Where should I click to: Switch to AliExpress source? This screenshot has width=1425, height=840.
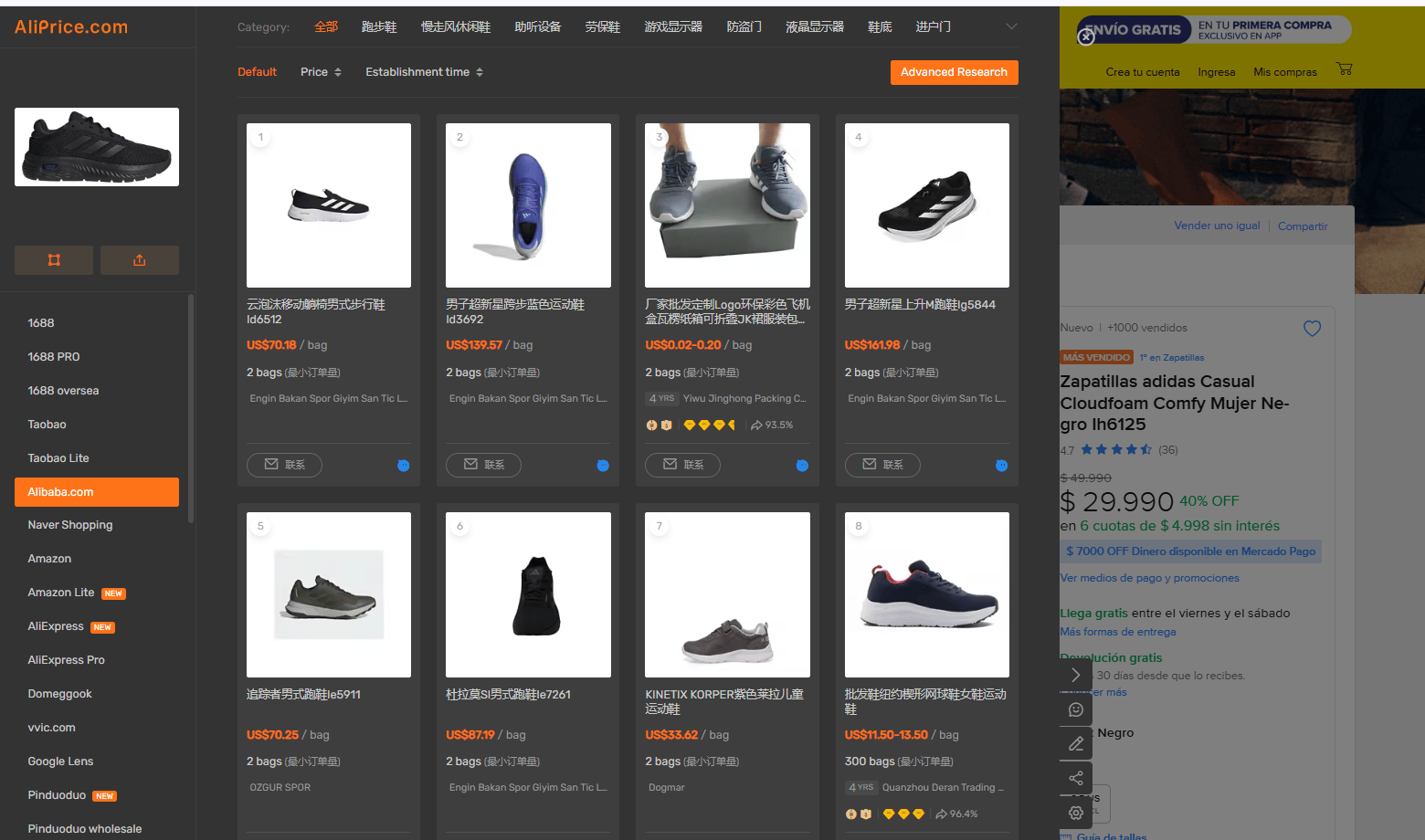click(x=56, y=626)
